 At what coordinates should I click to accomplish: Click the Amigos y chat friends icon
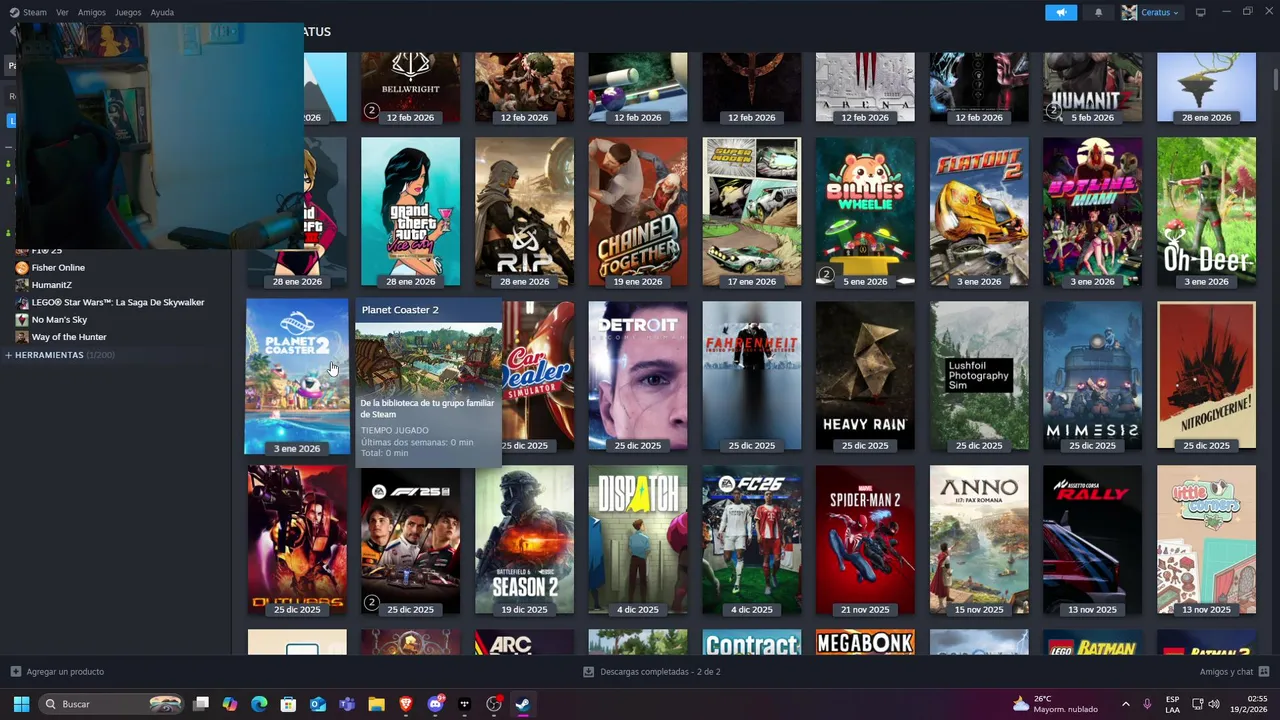tap(1264, 671)
